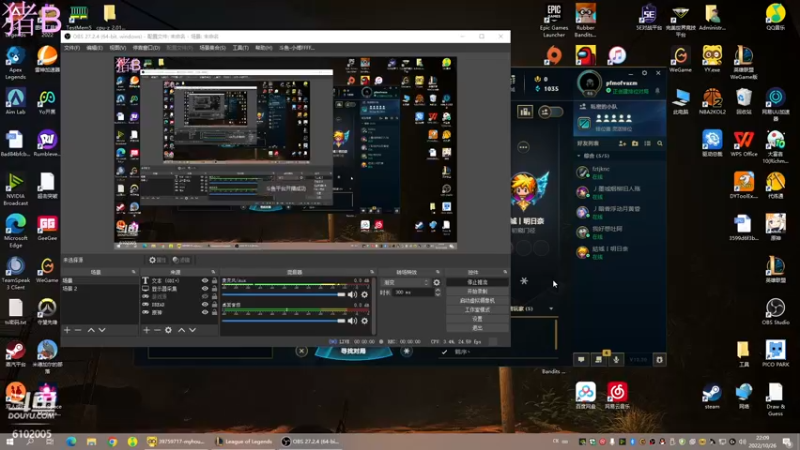
Task: Click the 300 ms transition duration field
Action: click(413, 292)
